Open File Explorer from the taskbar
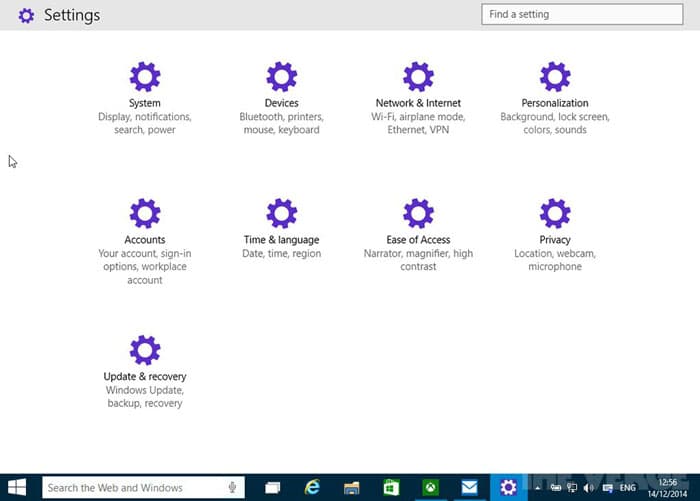Screen dimensions: 700x501 [x=351, y=487]
